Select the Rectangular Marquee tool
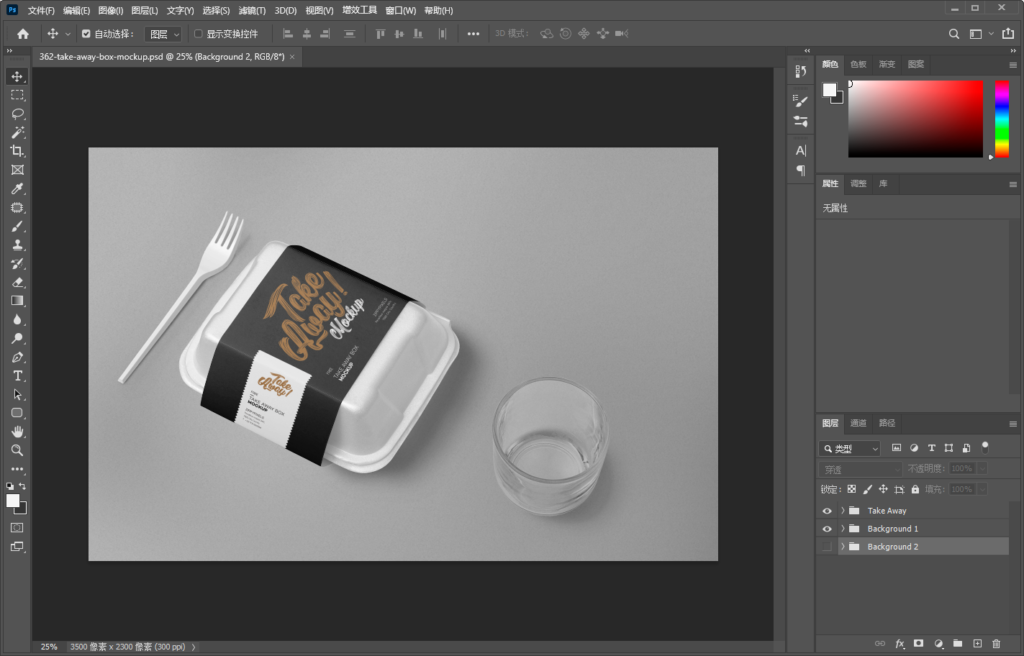The image size is (1024, 656). [x=17, y=95]
